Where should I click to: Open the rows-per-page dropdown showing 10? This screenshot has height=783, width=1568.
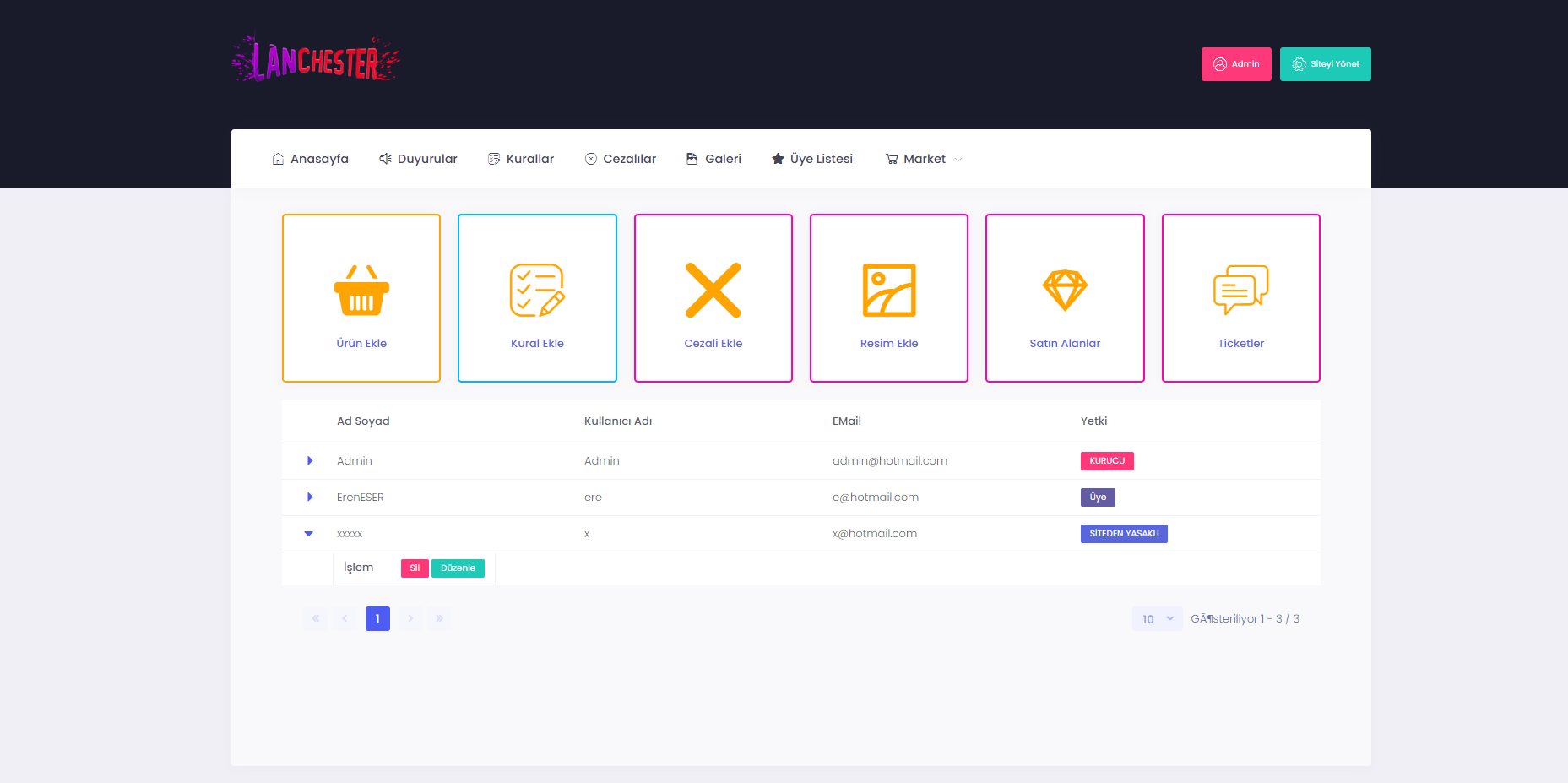1157,619
